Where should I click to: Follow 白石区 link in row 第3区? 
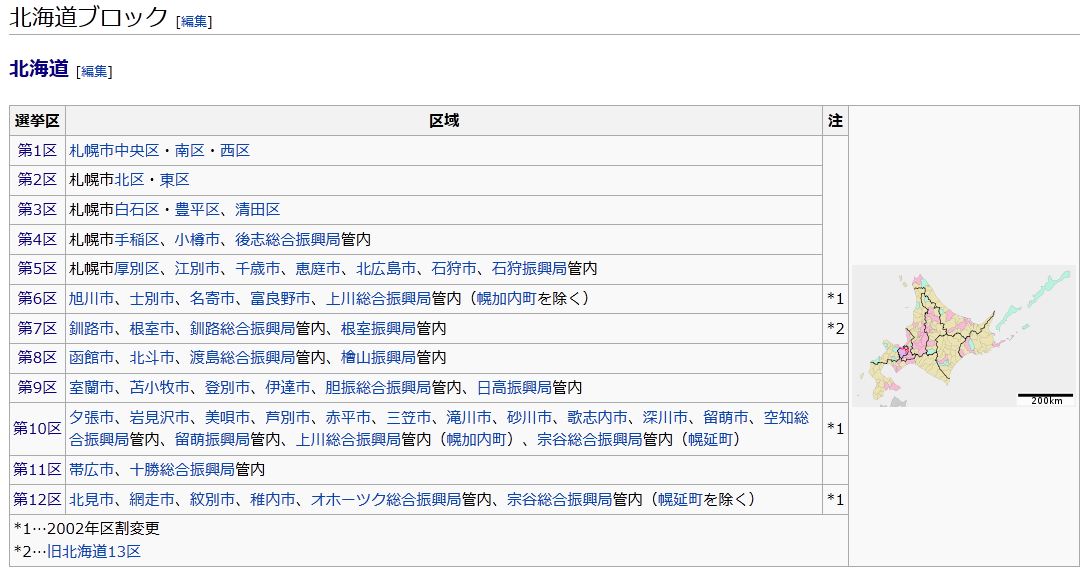[137, 209]
